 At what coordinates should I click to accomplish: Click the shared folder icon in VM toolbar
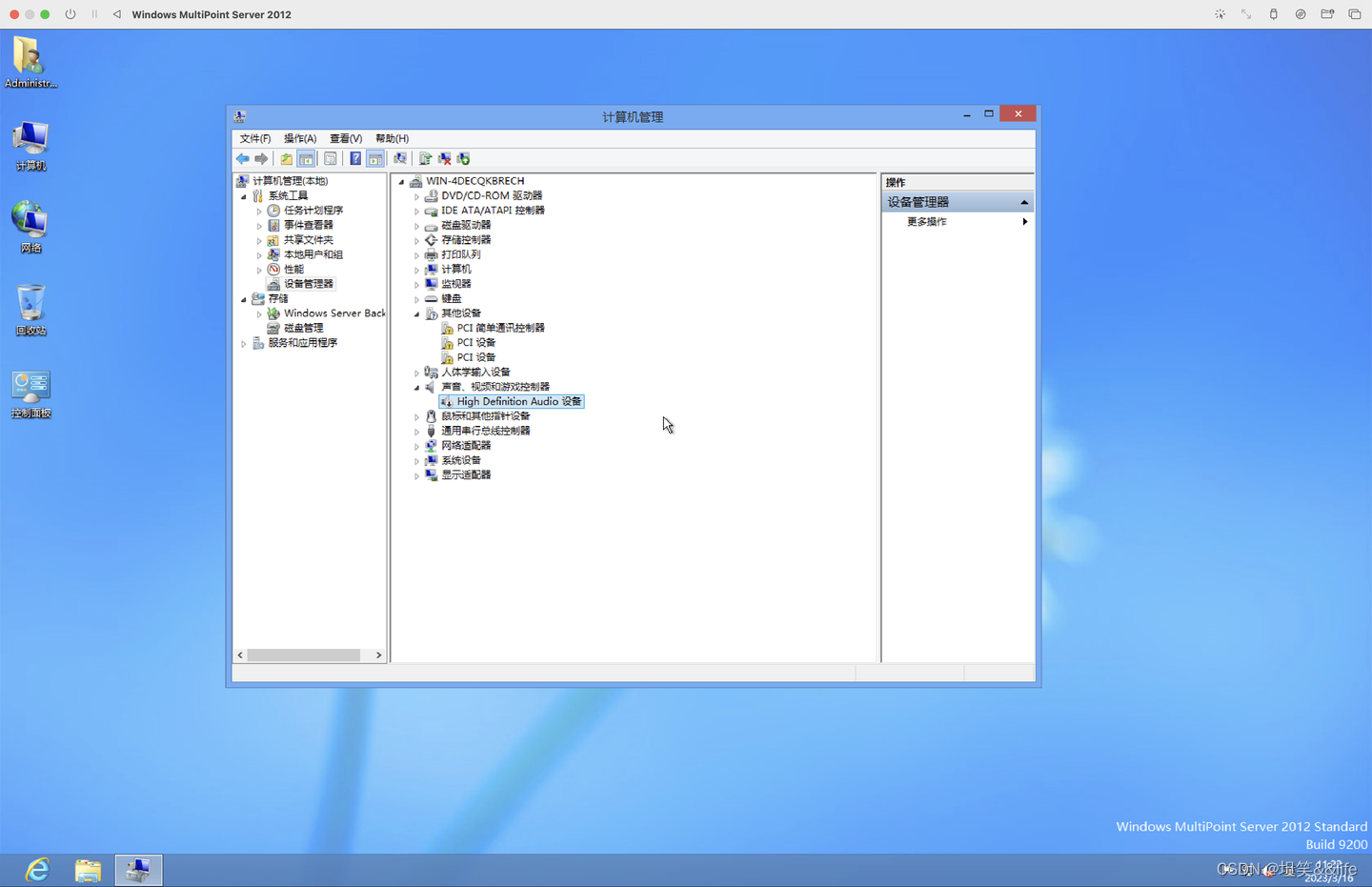coord(1327,14)
